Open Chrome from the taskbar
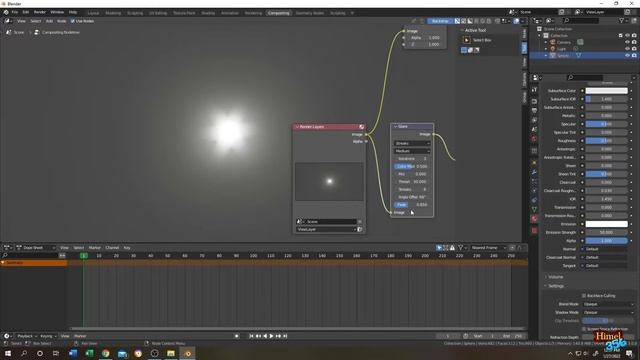Screen dimensions: 640x360 tap(106, 353)
